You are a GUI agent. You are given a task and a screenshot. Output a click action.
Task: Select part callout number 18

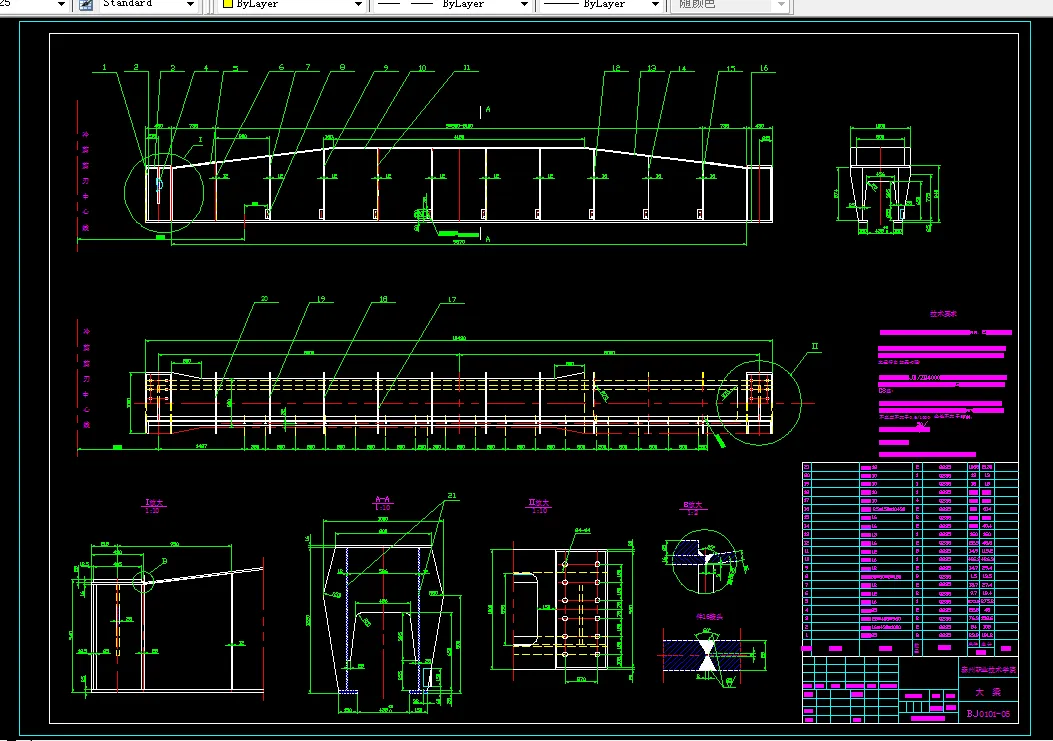383,299
